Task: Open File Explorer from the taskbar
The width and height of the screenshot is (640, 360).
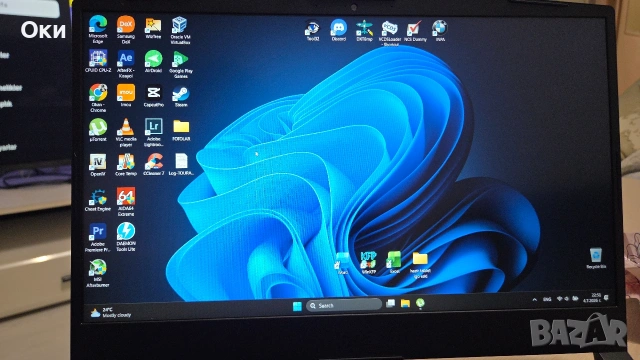Action: [x=405, y=303]
